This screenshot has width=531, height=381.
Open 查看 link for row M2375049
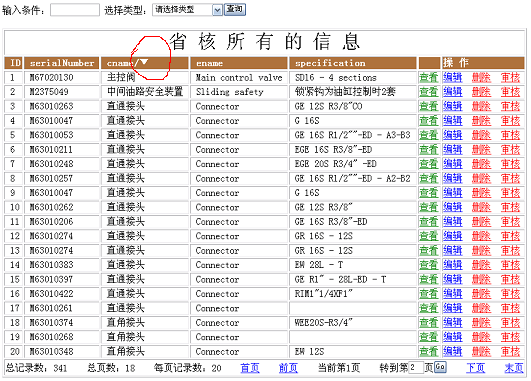[x=429, y=92]
